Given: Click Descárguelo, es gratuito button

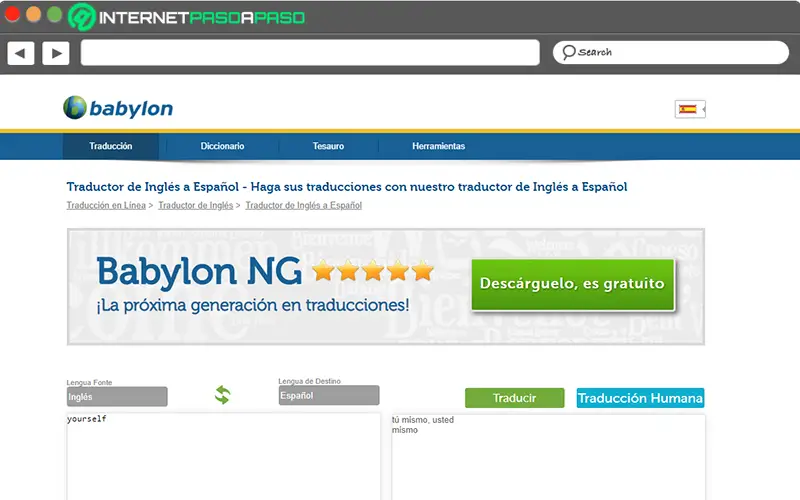Looking at the screenshot, I should (572, 284).
